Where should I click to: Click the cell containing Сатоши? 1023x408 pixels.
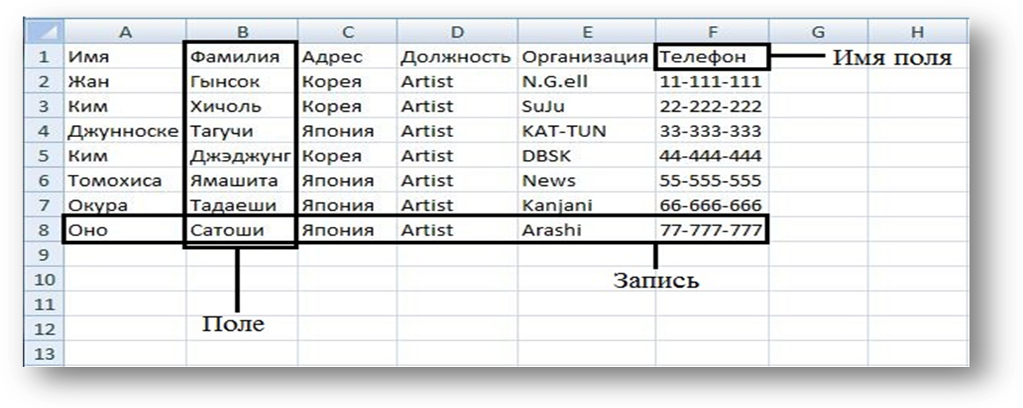point(240,230)
